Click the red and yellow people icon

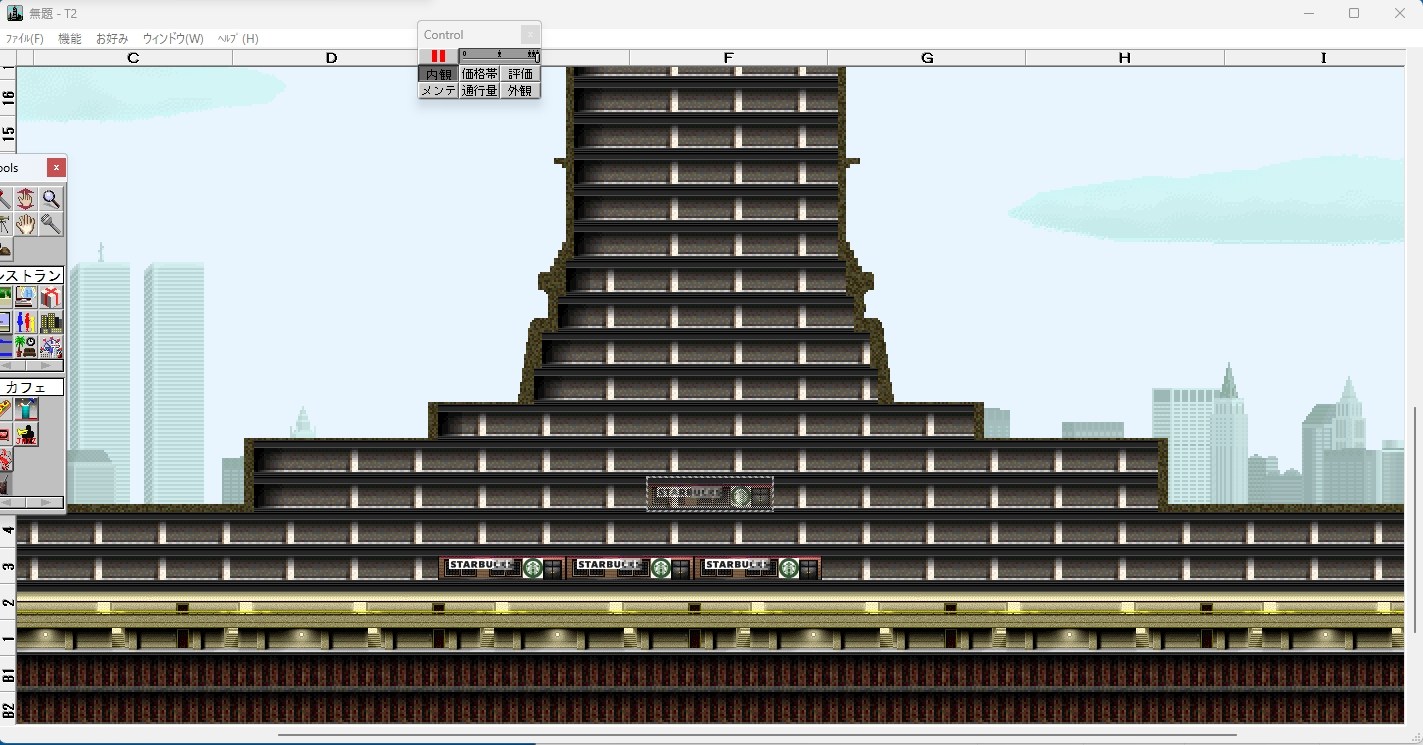point(26,322)
